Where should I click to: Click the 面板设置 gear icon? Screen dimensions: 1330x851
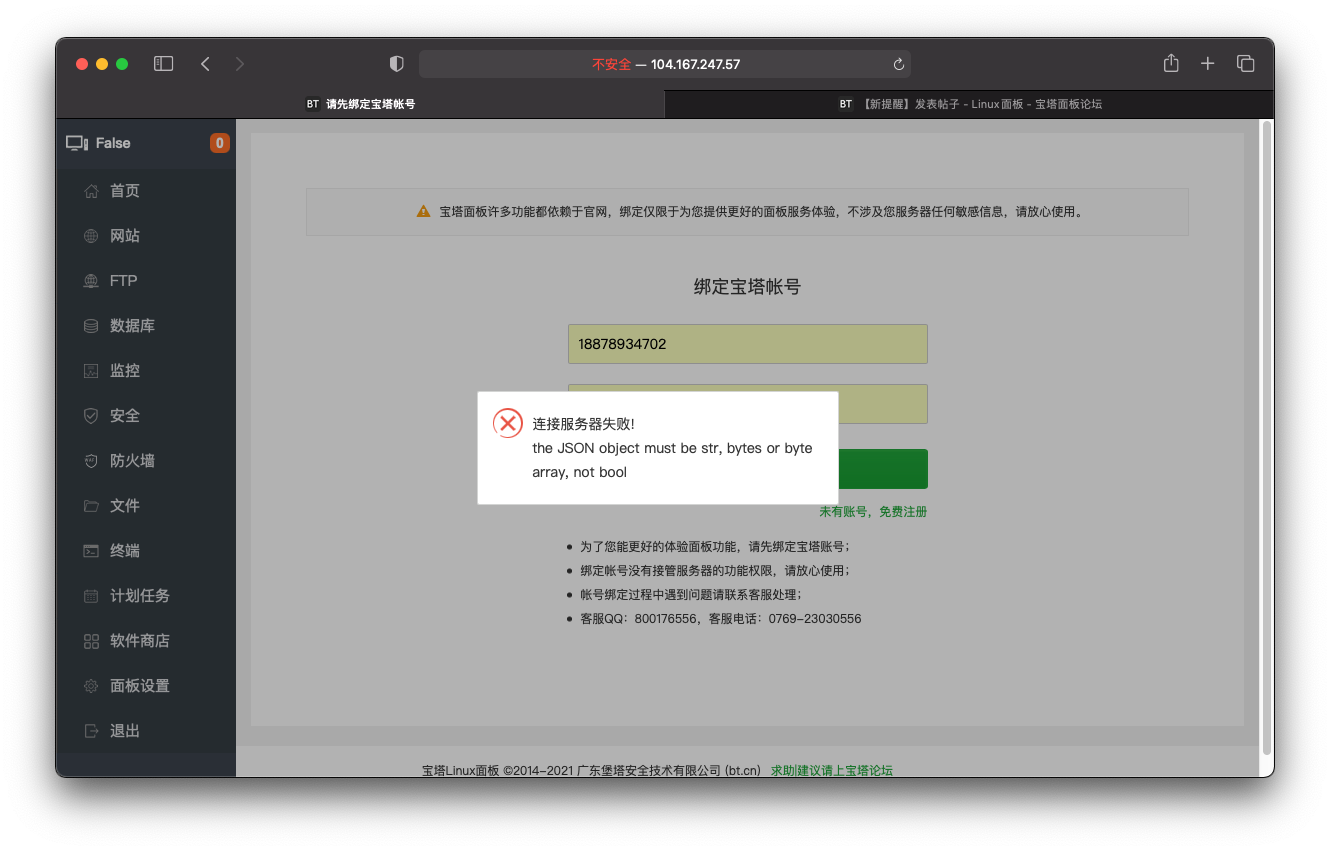pyautogui.click(x=92, y=686)
